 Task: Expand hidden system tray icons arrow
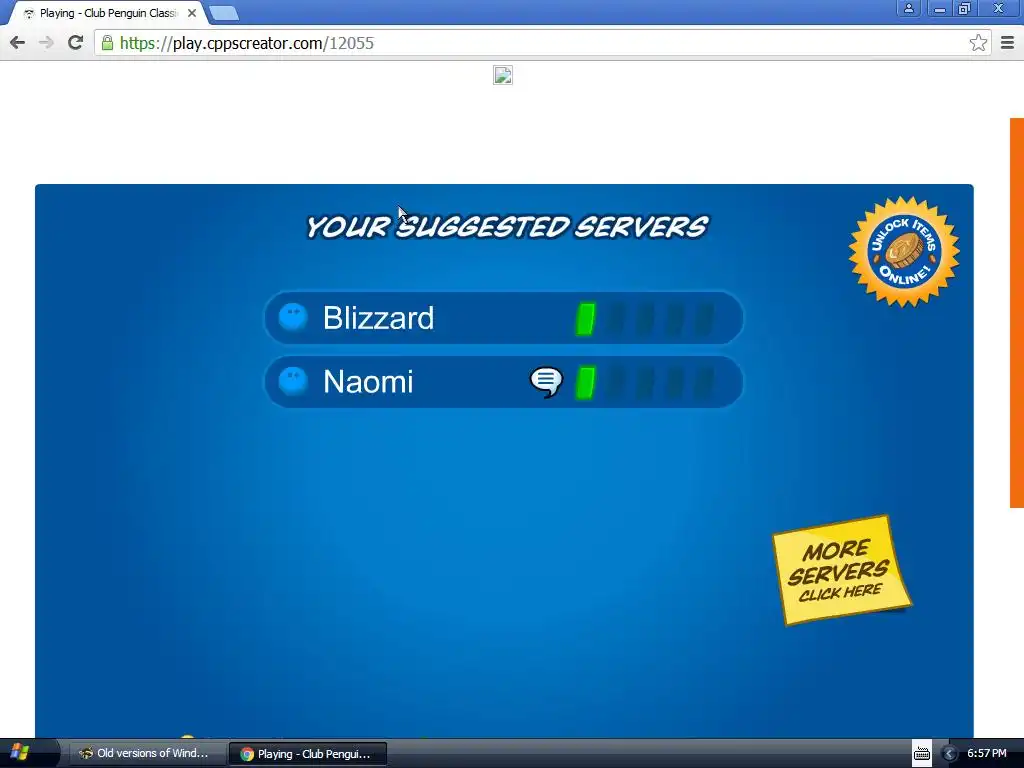tap(950, 754)
